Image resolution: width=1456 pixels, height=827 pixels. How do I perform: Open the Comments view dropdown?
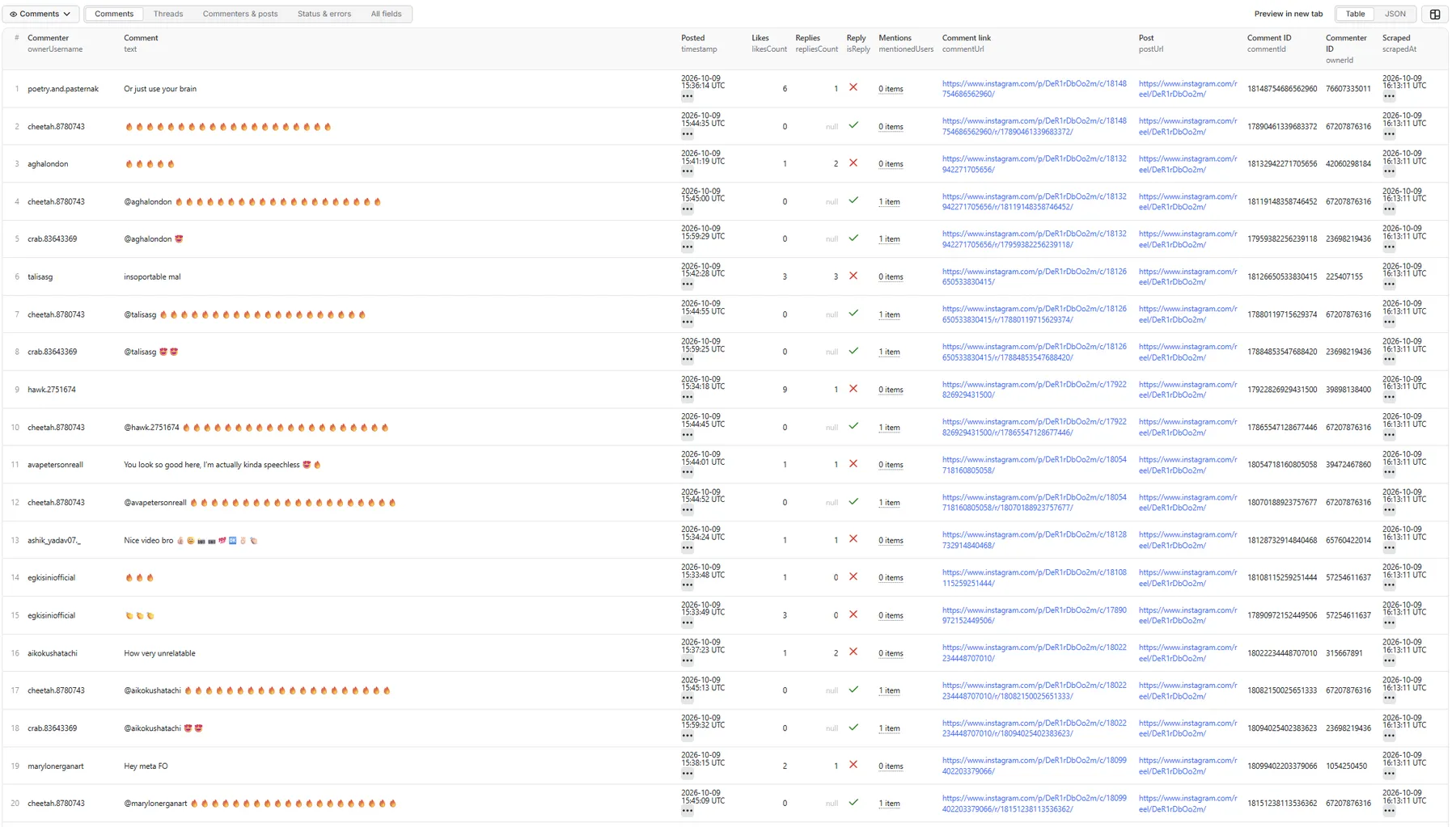pos(40,14)
